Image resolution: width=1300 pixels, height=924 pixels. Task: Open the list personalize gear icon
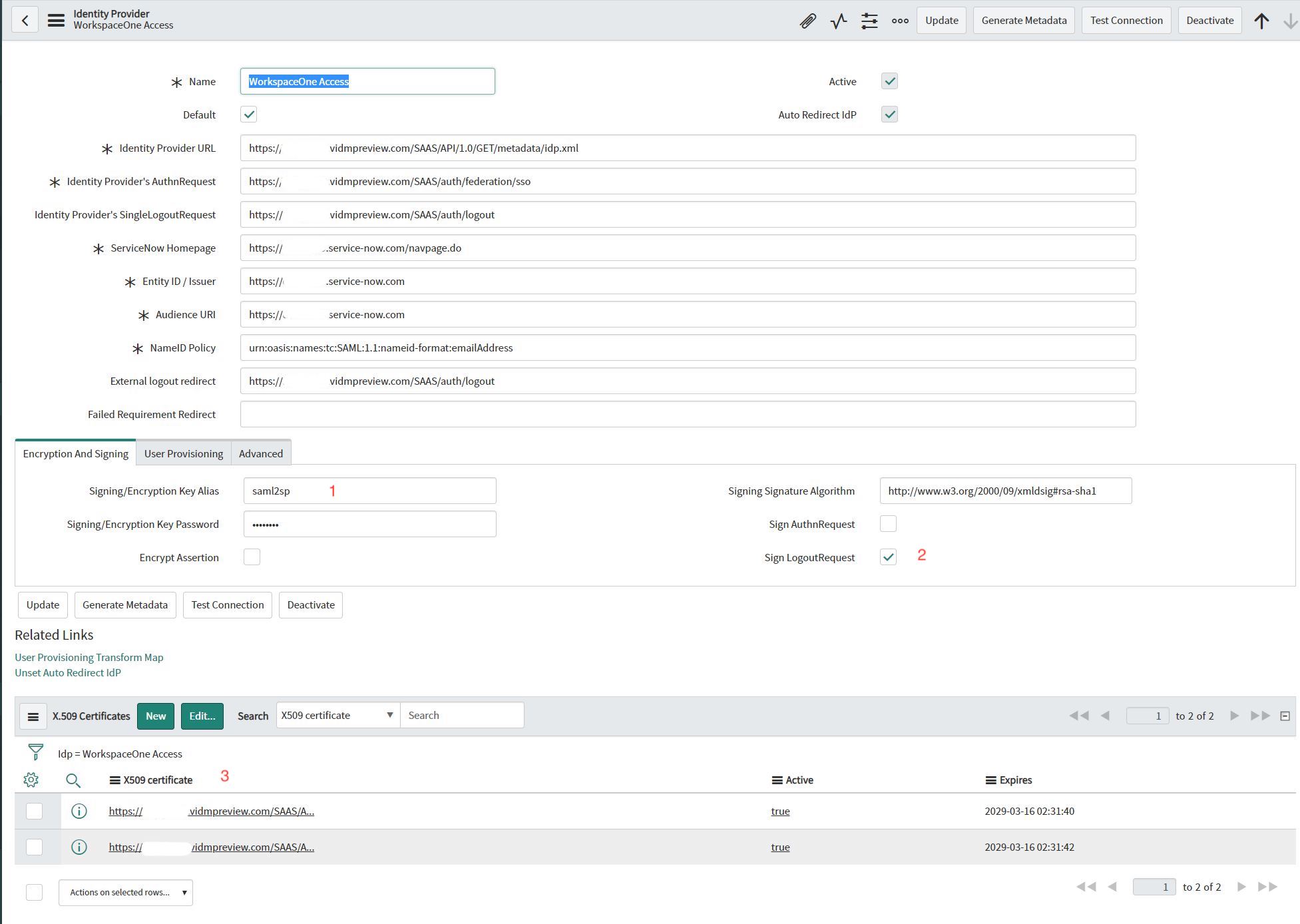click(x=31, y=780)
